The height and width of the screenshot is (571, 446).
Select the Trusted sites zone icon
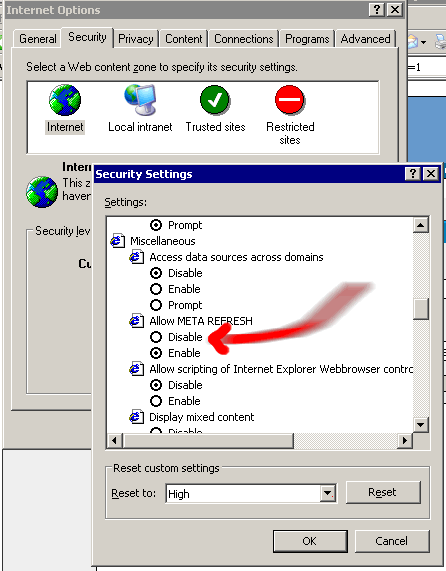point(215,100)
